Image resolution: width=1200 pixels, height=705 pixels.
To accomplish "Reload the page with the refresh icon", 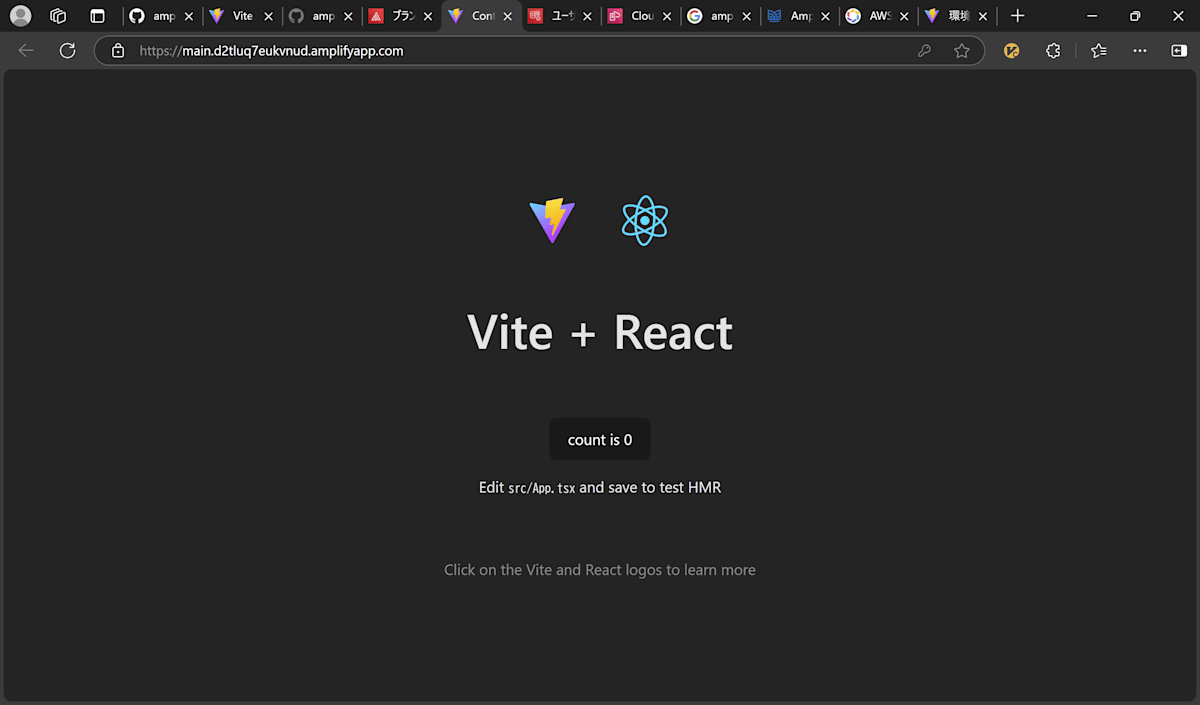I will pos(67,50).
